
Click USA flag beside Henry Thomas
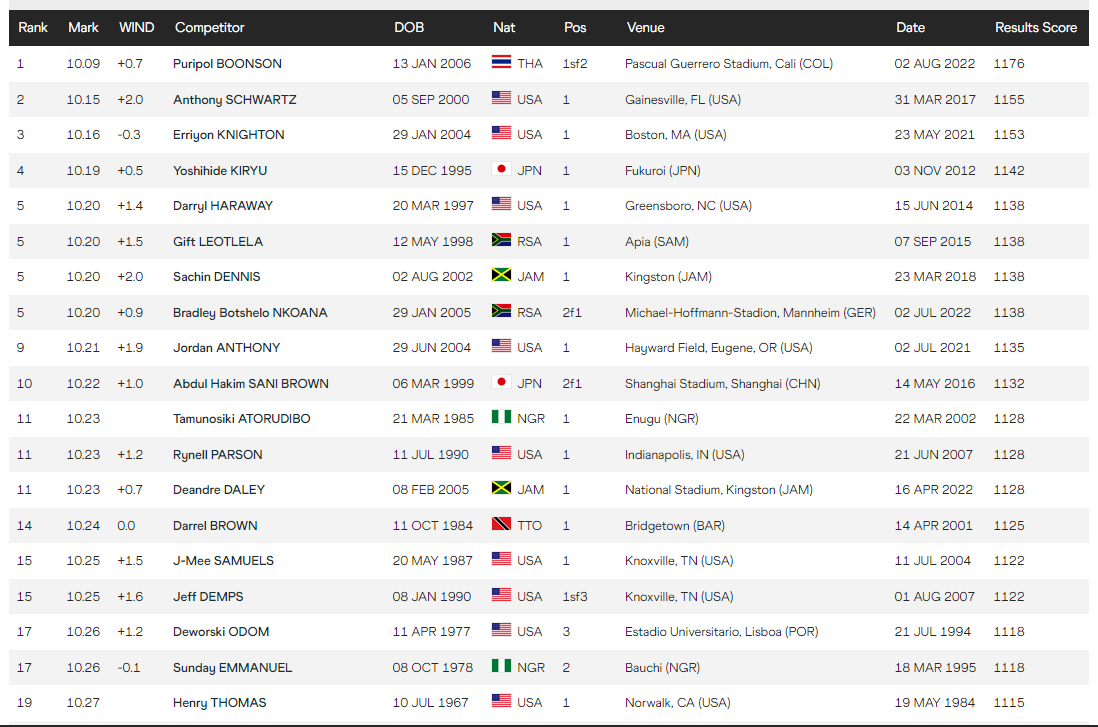(501, 702)
